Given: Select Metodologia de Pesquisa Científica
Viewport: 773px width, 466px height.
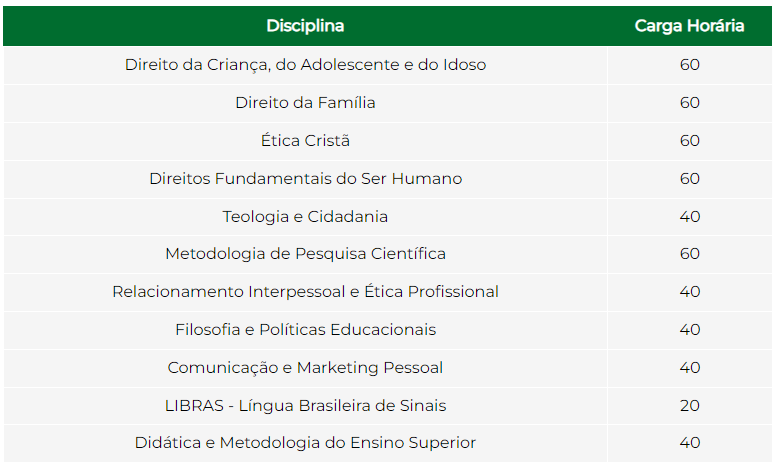Looking at the screenshot, I should point(305,253).
